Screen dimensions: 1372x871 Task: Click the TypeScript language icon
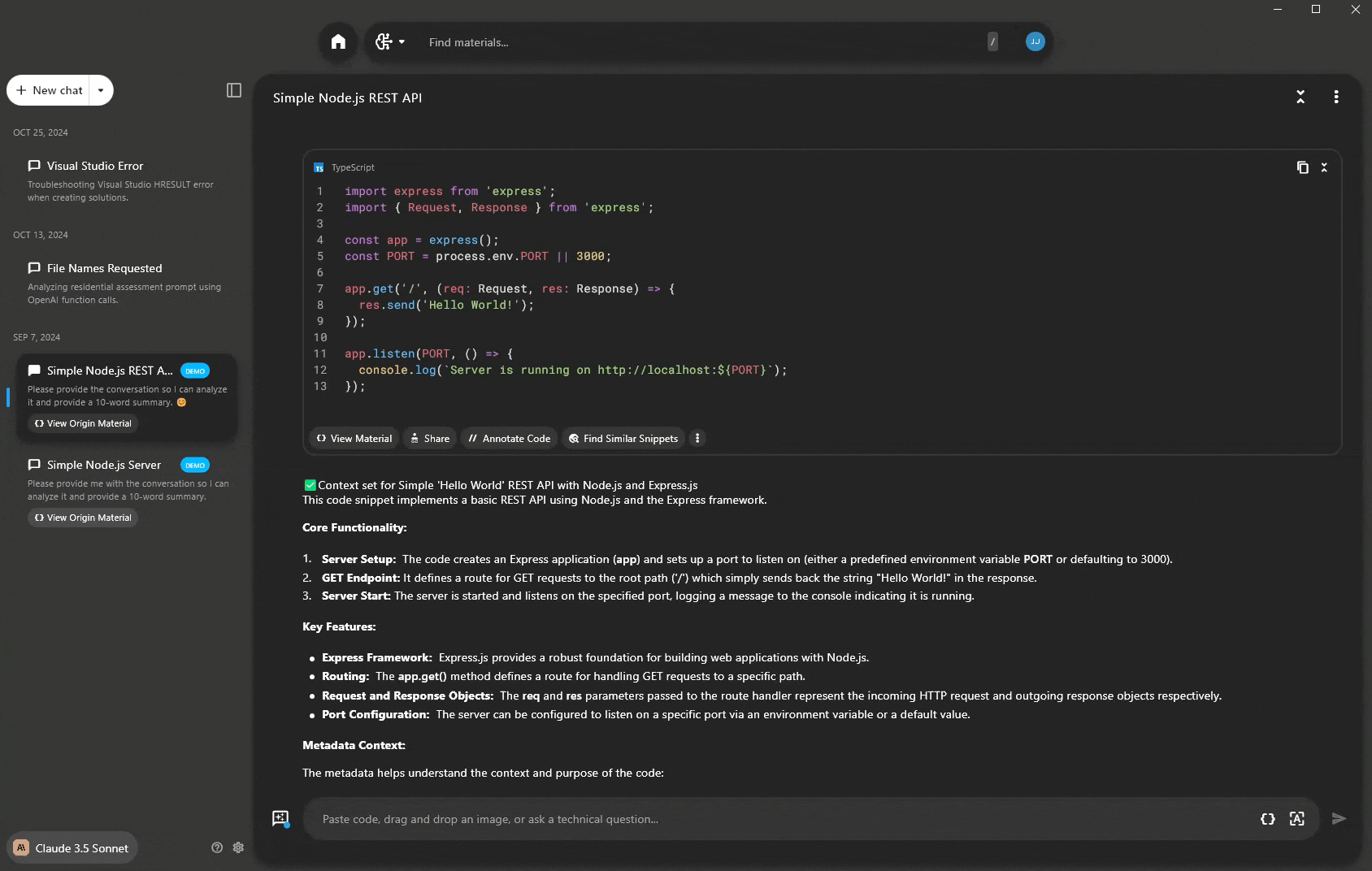click(319, 167)
